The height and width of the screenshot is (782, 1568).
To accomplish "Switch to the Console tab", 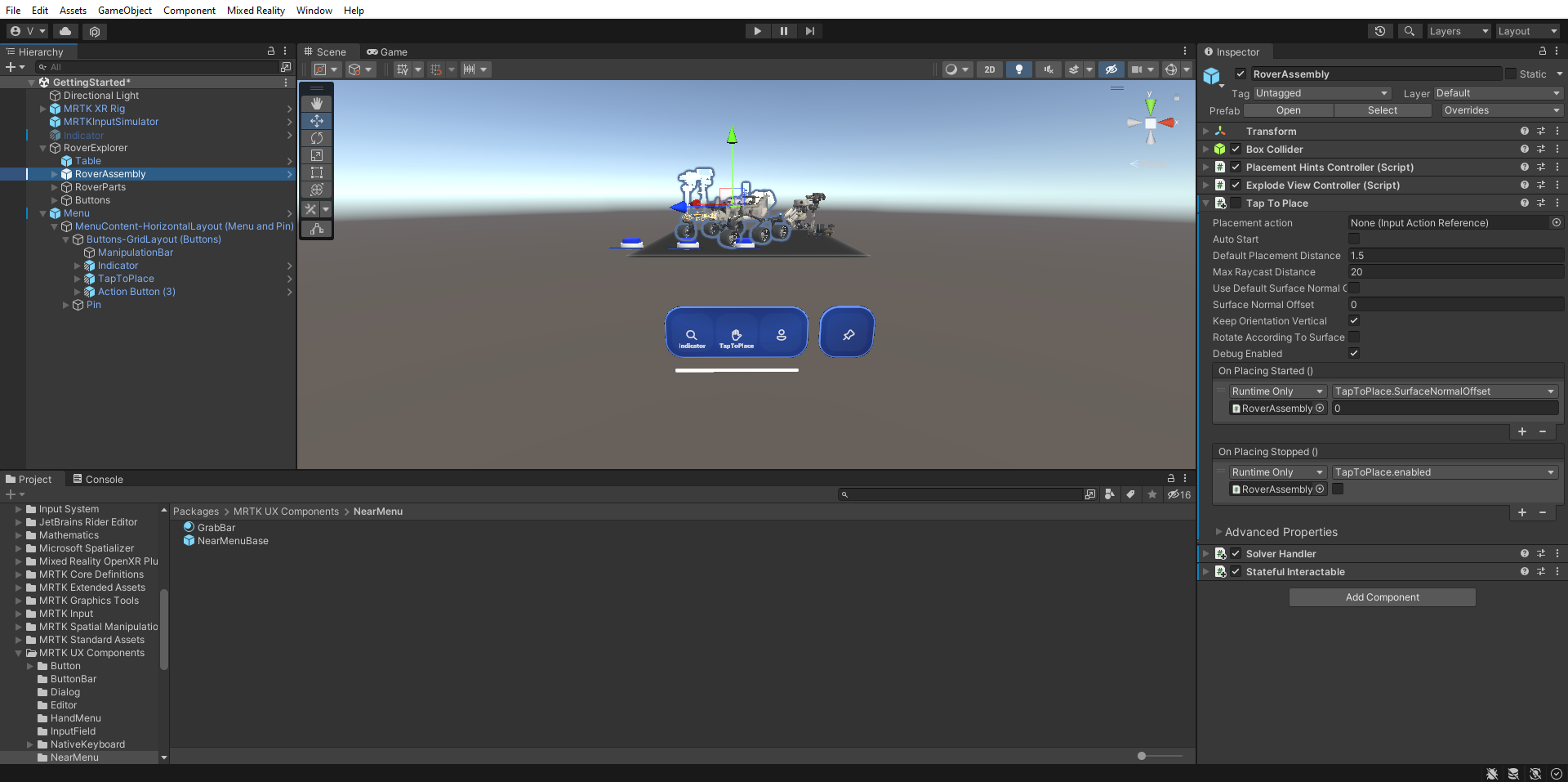I will pos(98,480).
